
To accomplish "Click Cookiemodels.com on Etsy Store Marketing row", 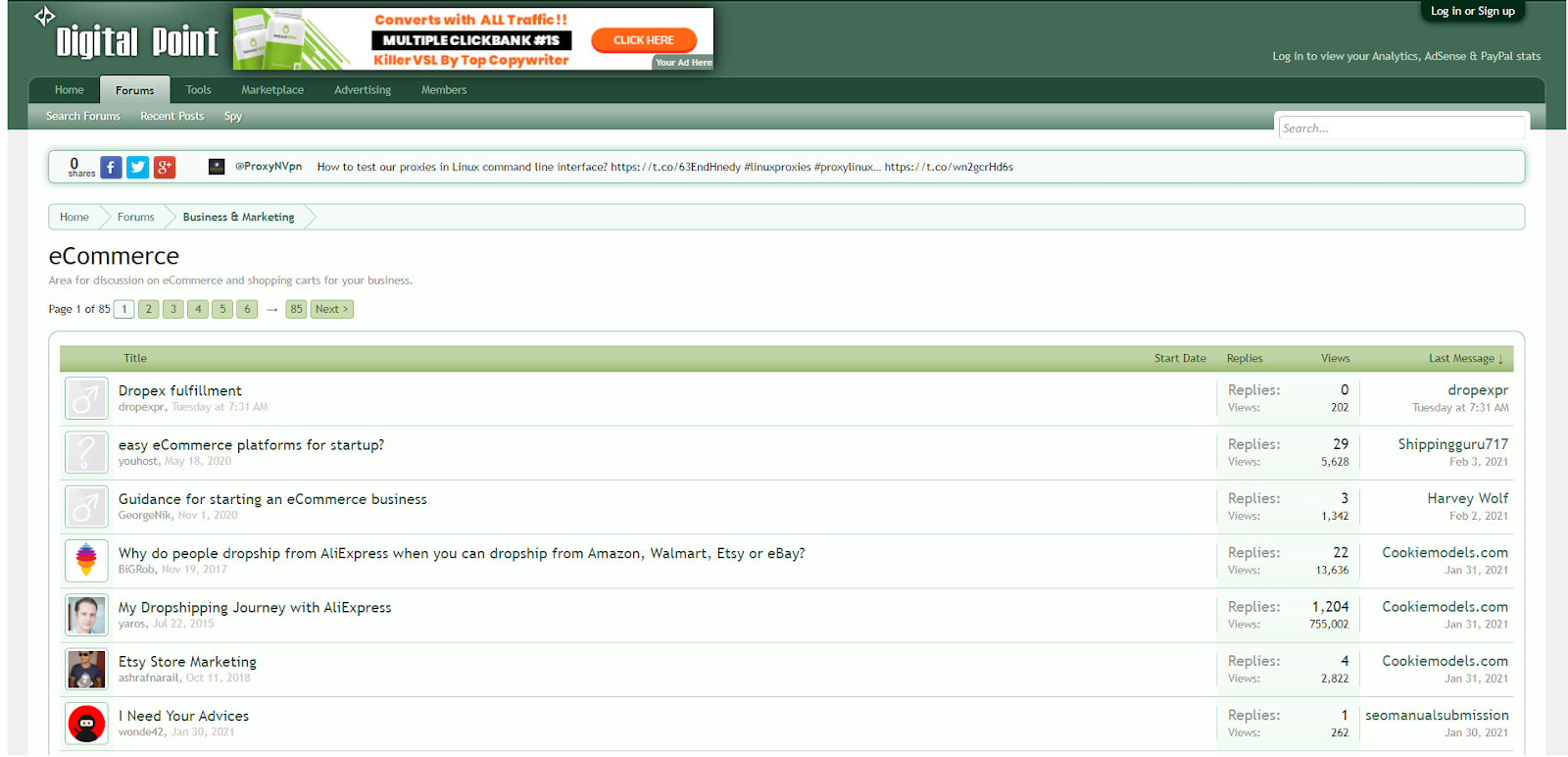I will (1445, 662).
